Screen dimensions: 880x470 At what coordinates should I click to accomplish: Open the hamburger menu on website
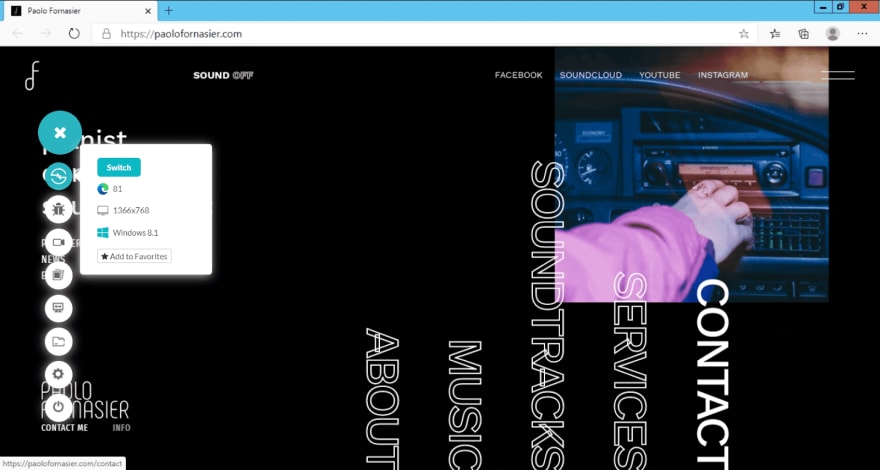click(x=837, y=75)
